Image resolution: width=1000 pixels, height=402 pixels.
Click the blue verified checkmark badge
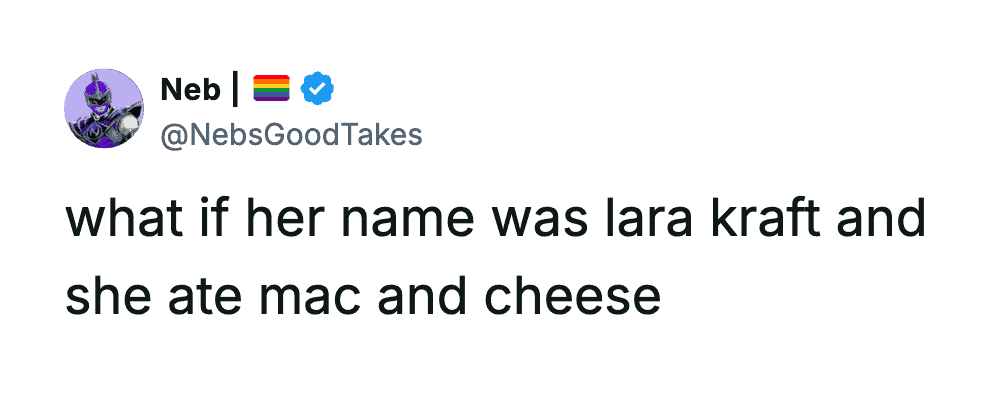point(317,91)
